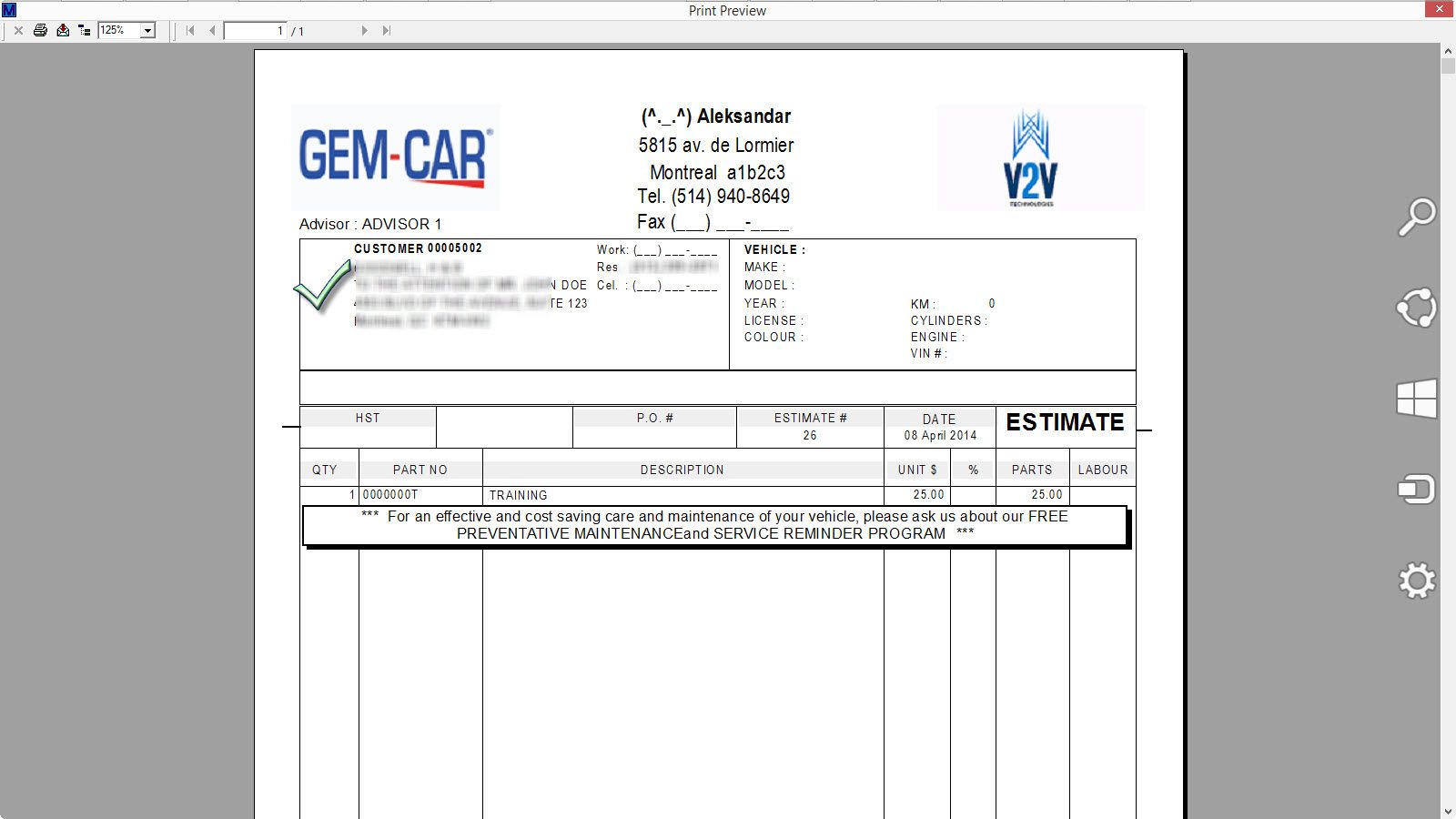
Task: Click the print report icon
Action: [x=40, y=30]
